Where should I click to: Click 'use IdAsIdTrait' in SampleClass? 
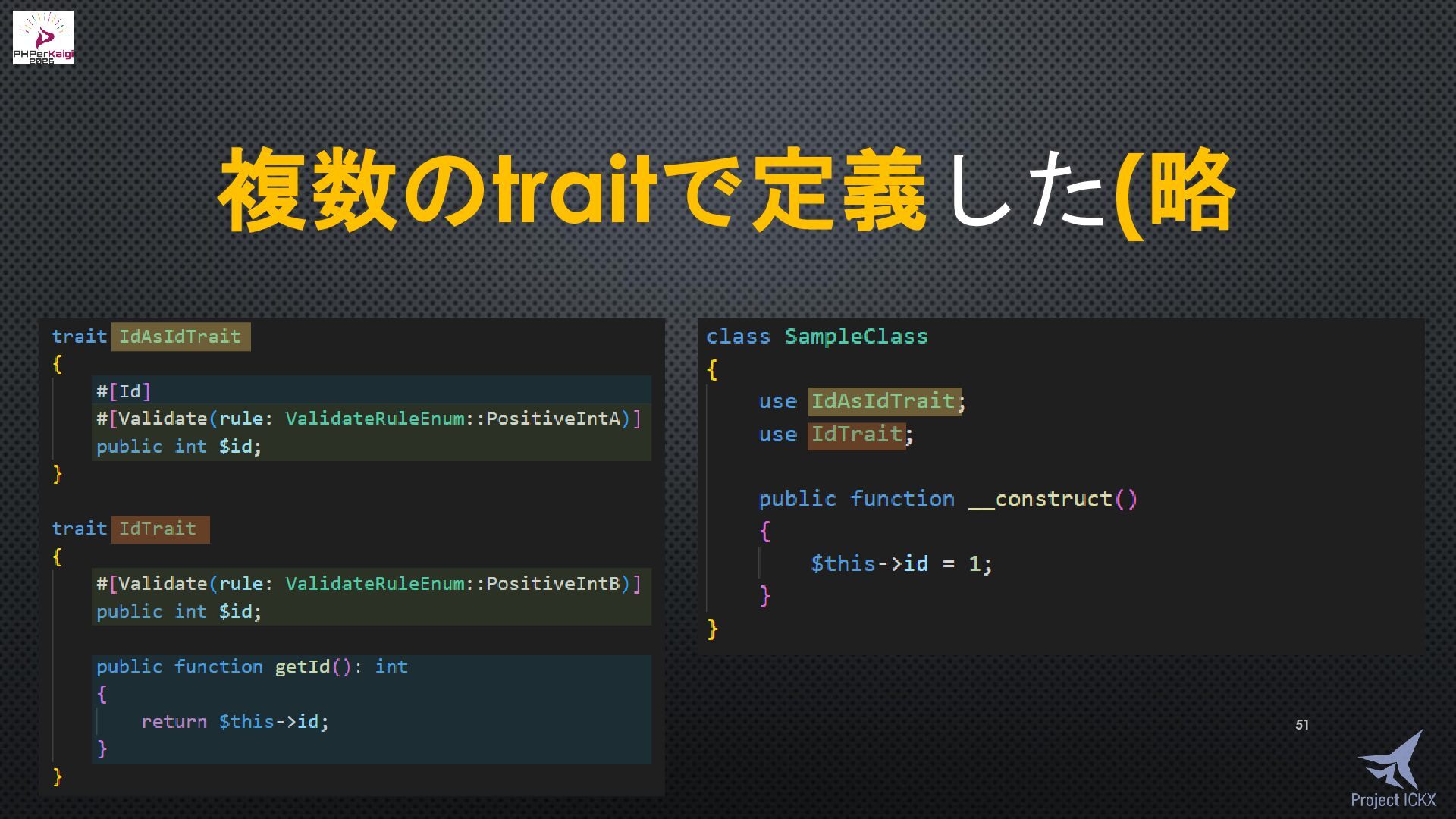pyautogui.click(x=861, y=401)
